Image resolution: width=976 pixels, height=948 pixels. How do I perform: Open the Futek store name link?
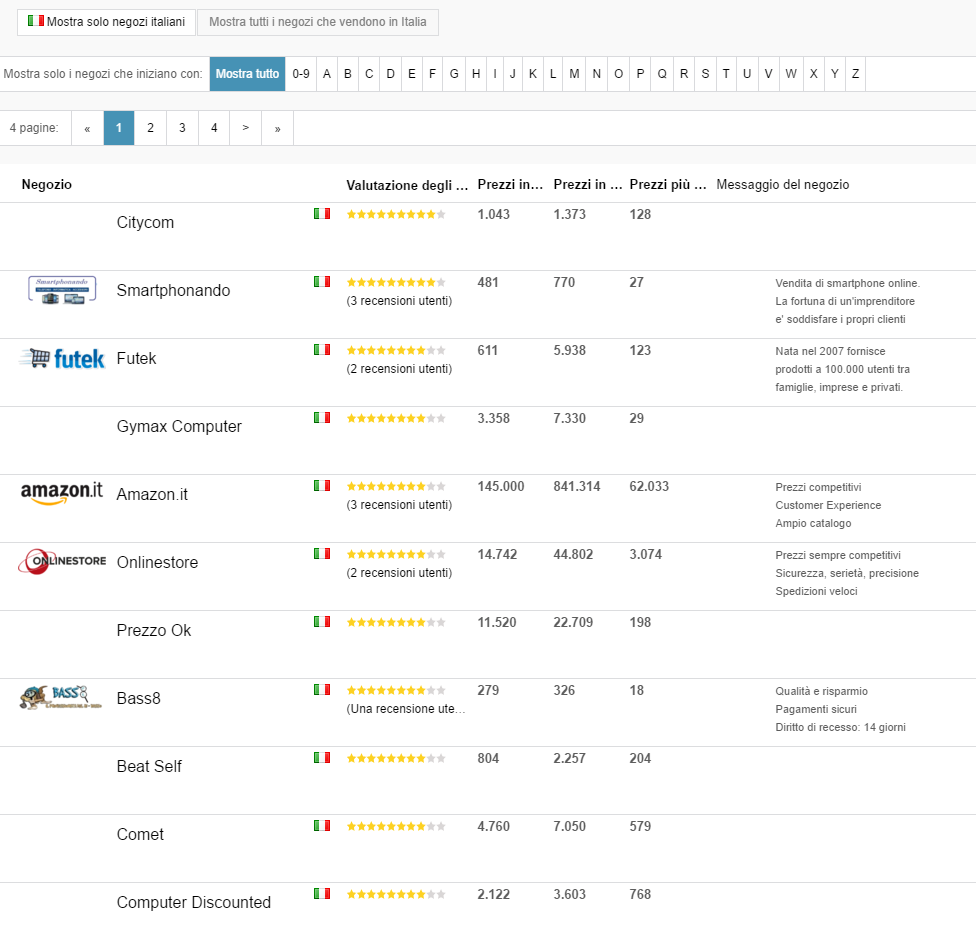point(136,358)
